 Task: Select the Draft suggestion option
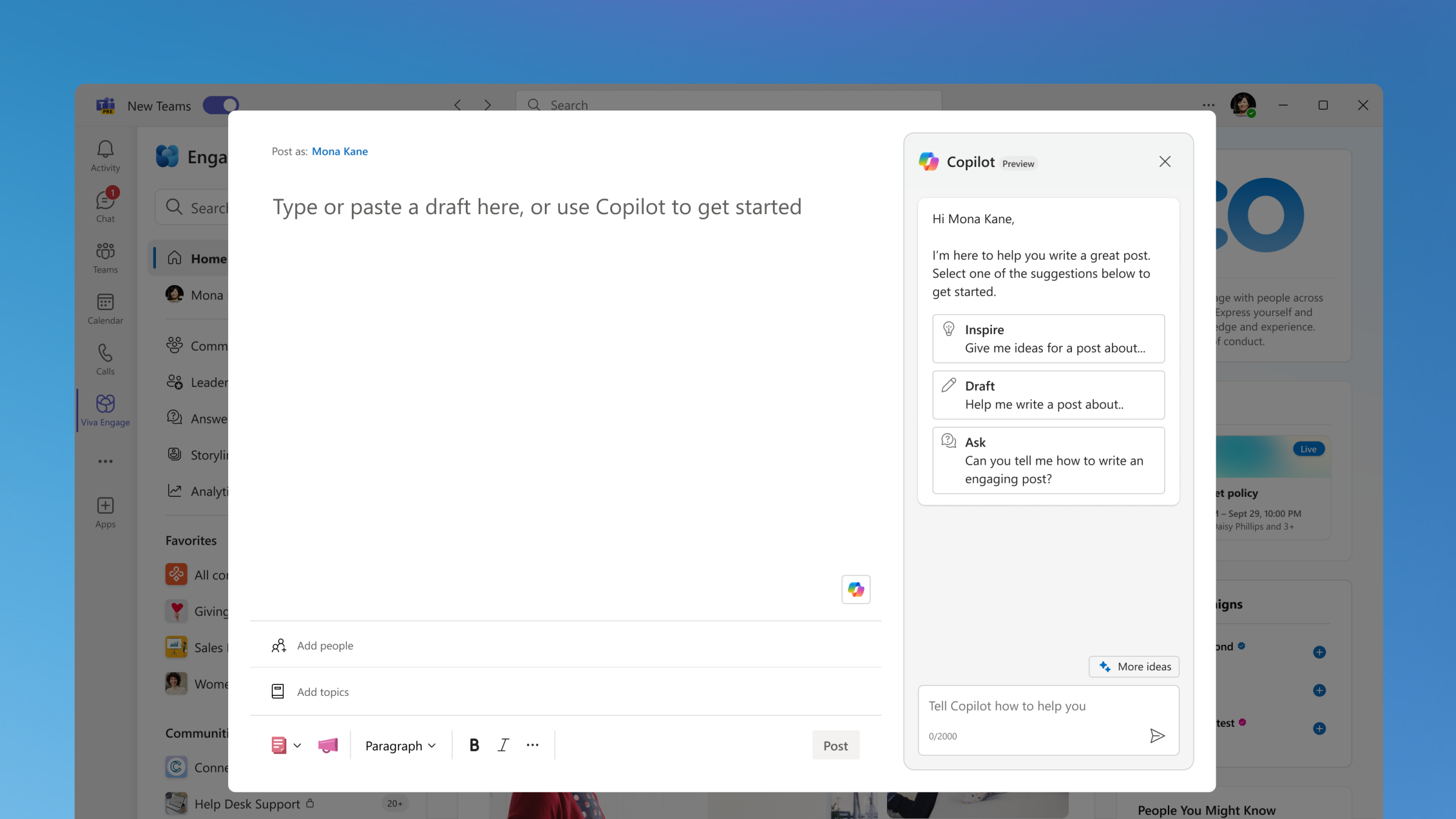[1046, 393]
